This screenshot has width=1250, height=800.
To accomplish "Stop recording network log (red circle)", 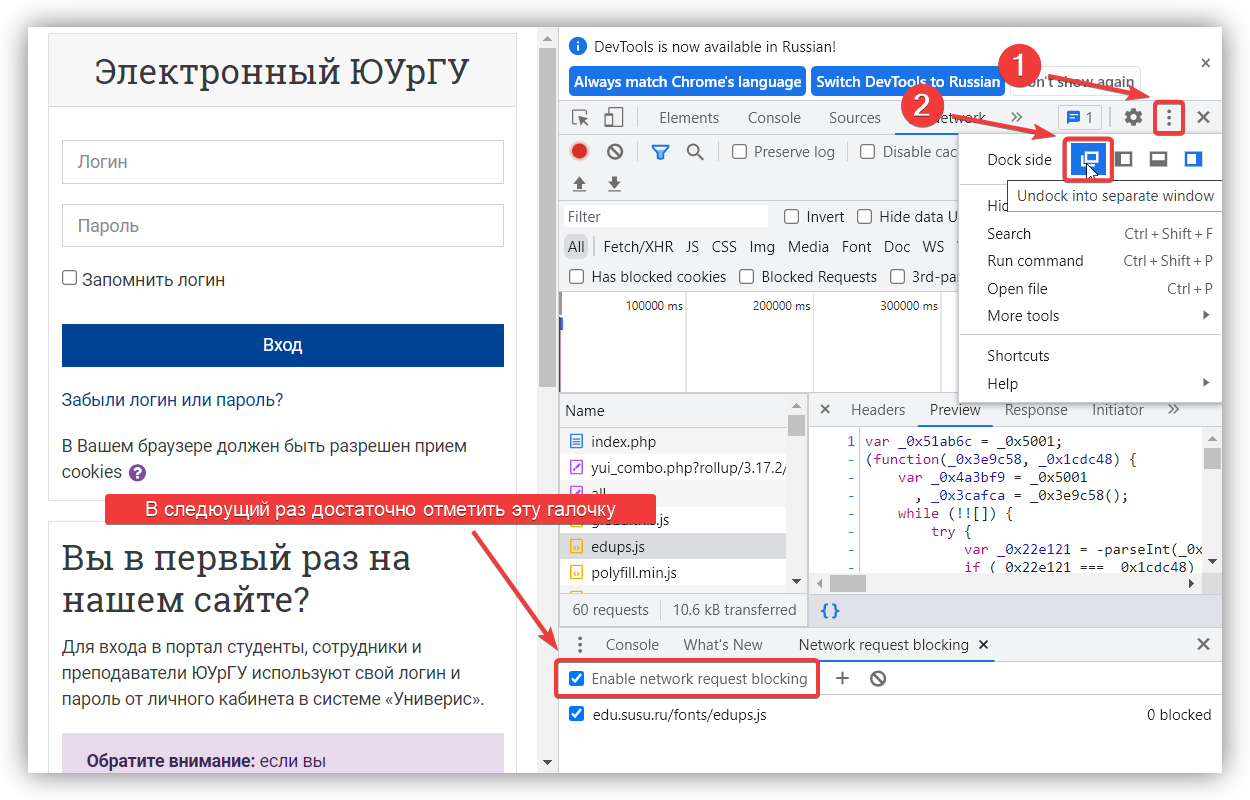I will (x=580, y=152).
